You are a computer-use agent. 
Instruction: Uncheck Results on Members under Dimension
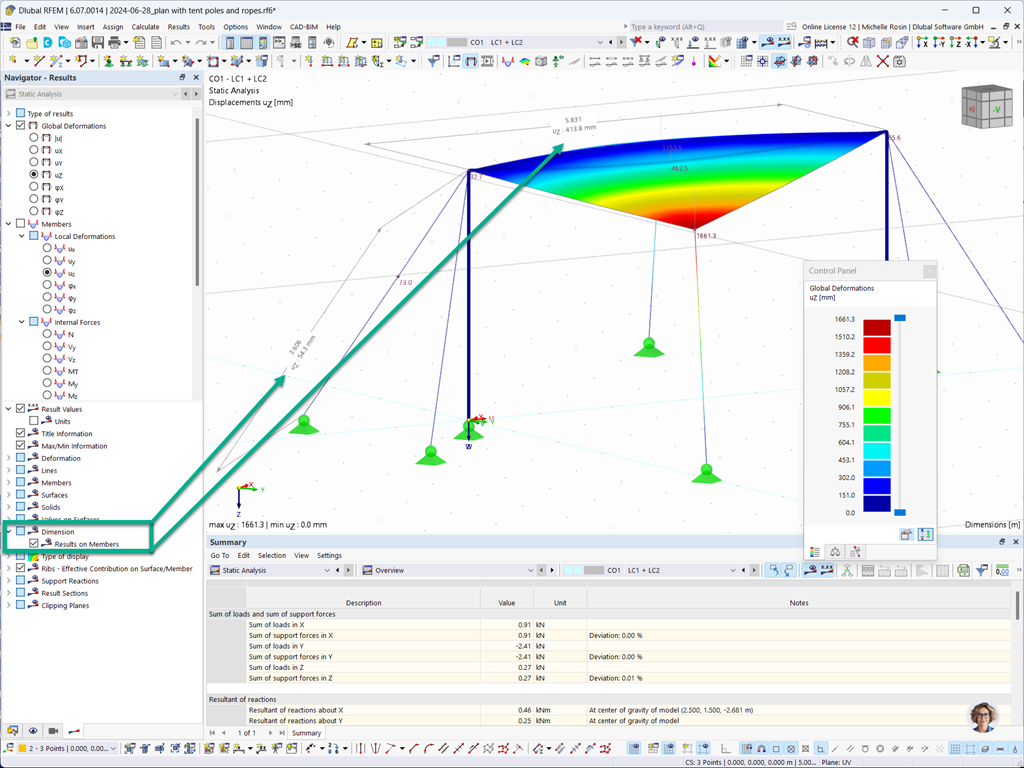coord(36,543)
